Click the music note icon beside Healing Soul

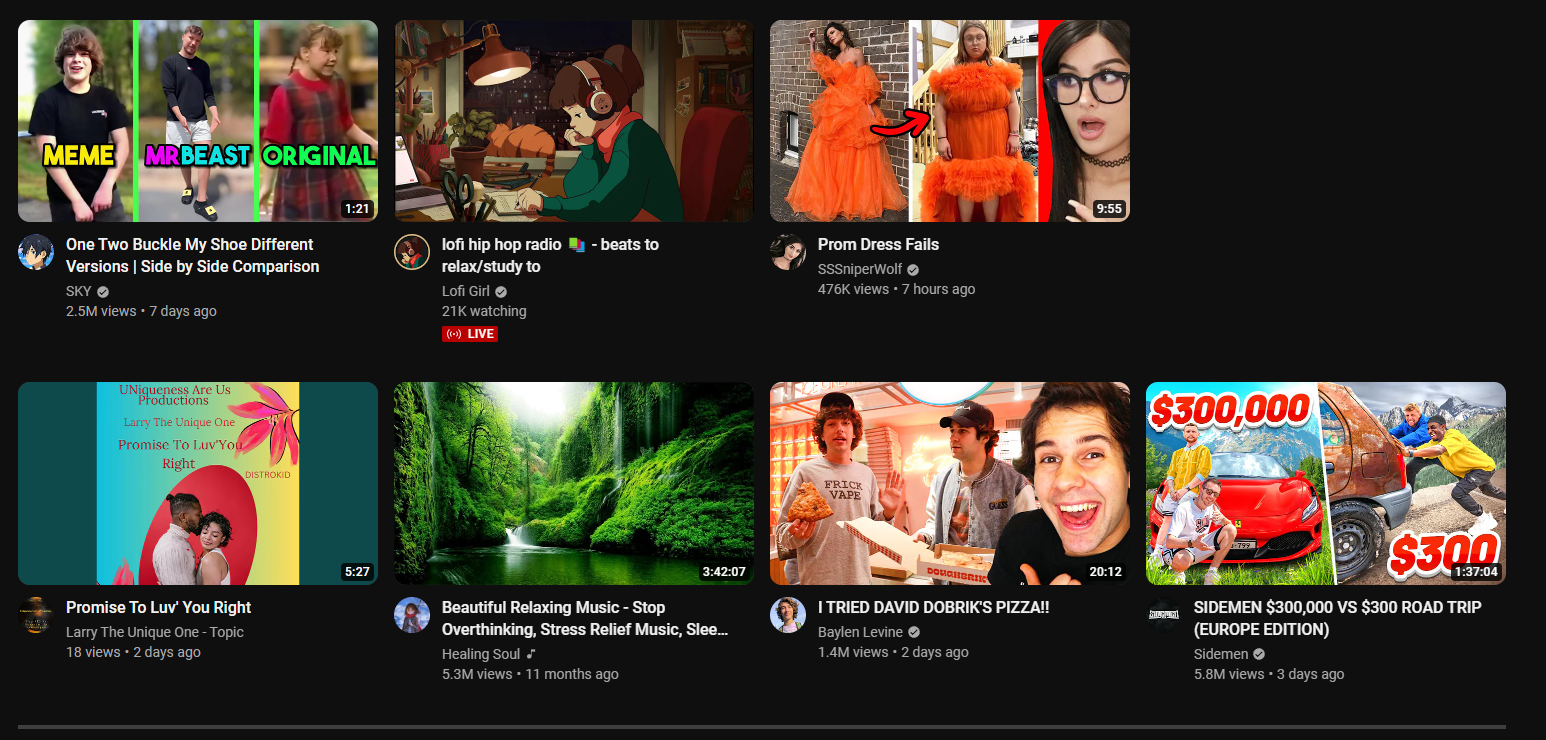click(531, 654)
